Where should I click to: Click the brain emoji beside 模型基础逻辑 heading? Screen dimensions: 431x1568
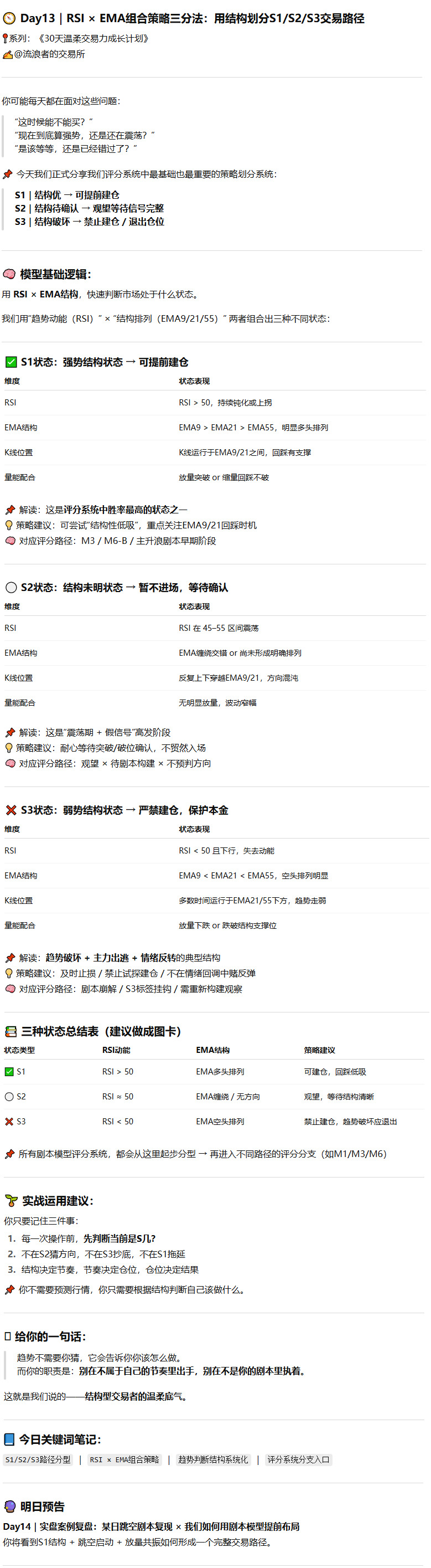point(9,274)
